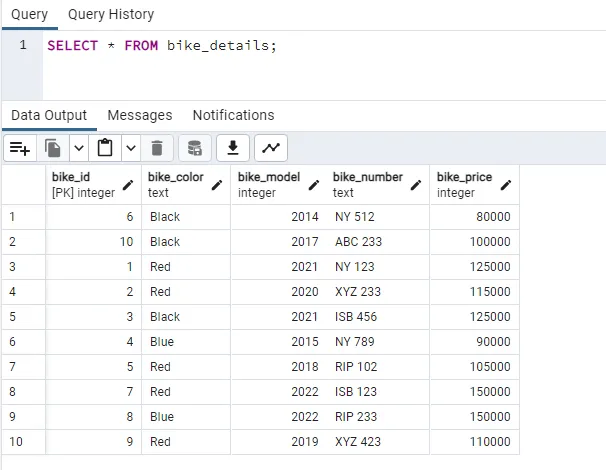This screenshot has width=606, height=470.
Task: Open the Messages tab
Action: point(139,115)
